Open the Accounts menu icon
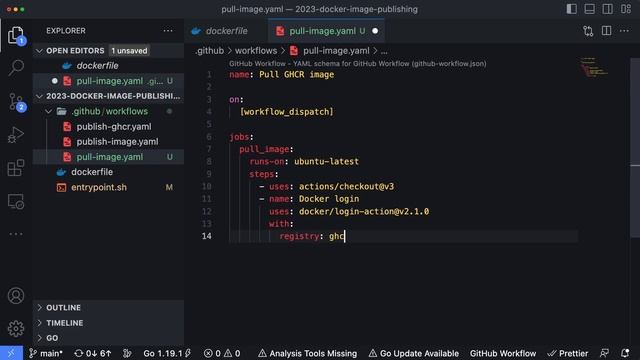This screenshot has height=360, width=640. (x=16, y=296)
